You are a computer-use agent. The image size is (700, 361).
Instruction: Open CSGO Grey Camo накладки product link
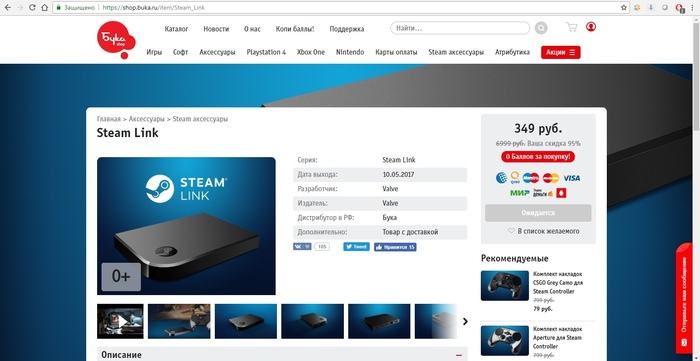click(558, 282)
